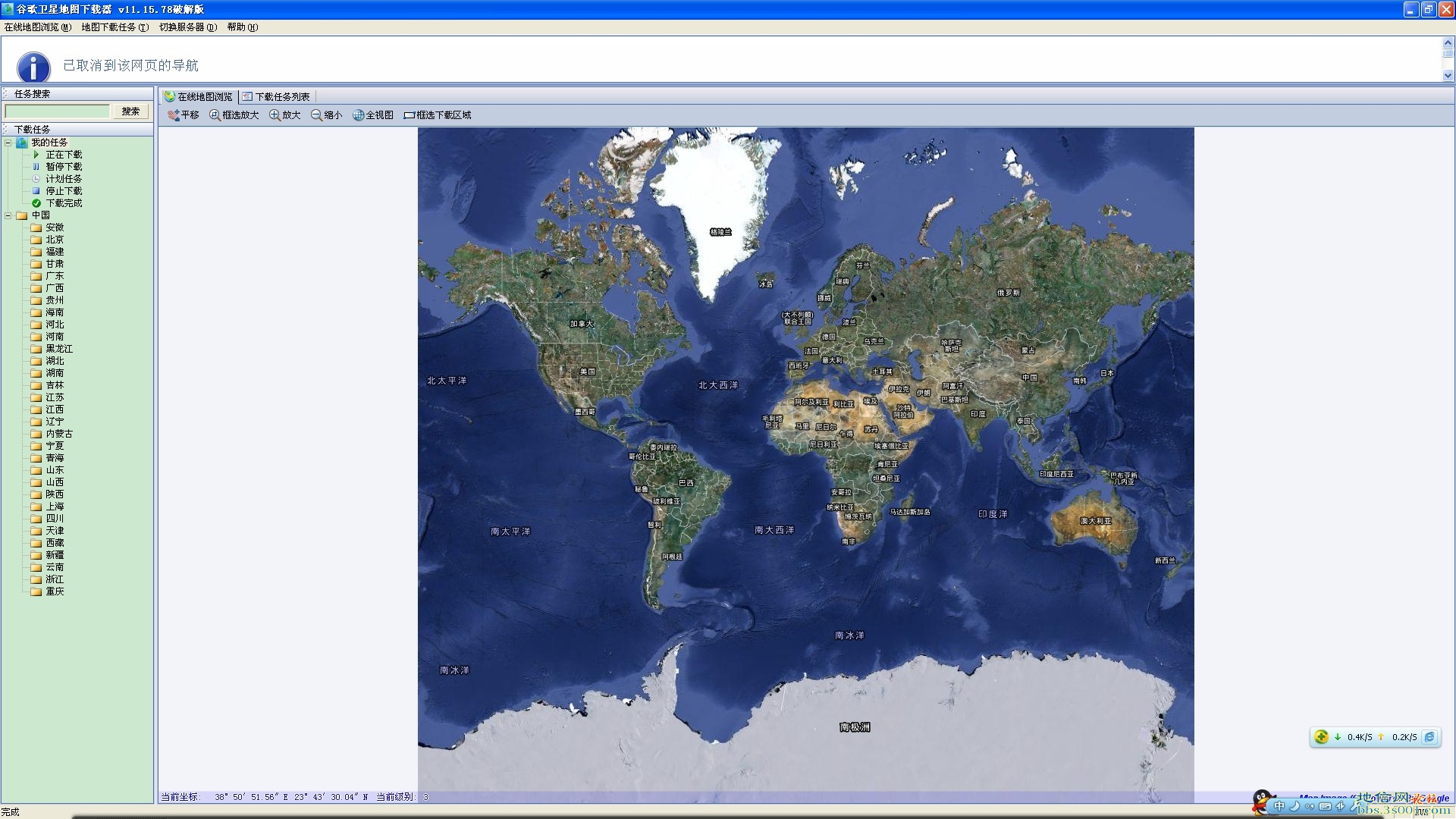Open 在线地图浏览 menu
Screen dimensions: 1456x819
(x=37, y=27)
